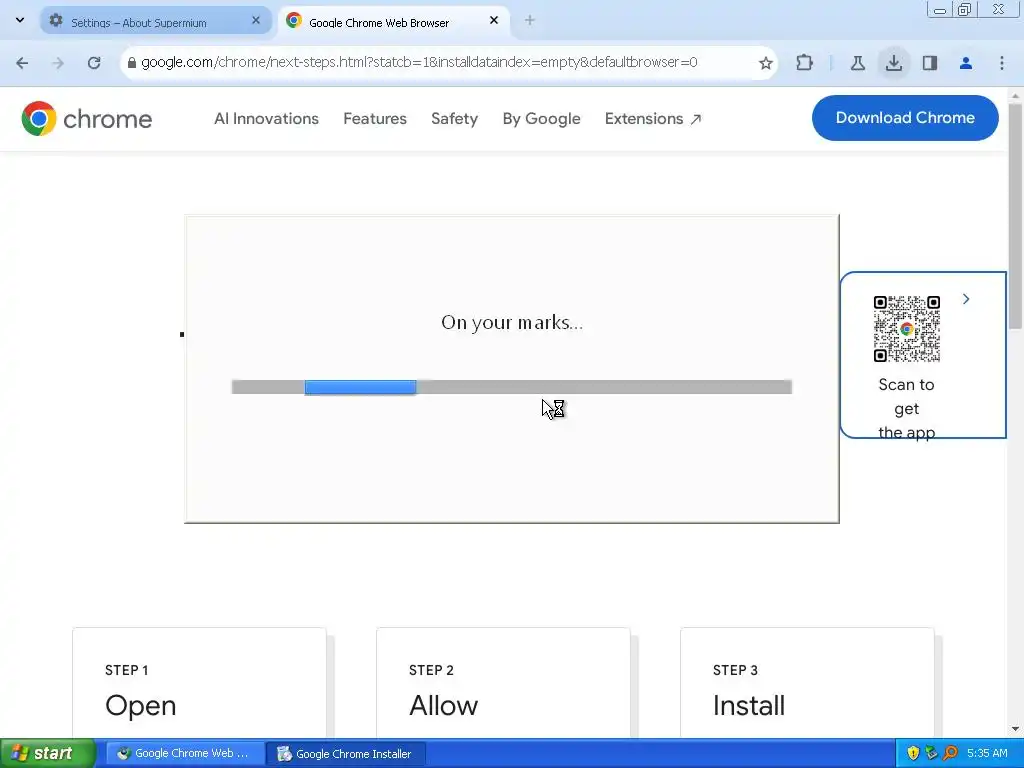
Task: Switch to Google Chrome Installer taskbar item
Action: click(346, 754)
